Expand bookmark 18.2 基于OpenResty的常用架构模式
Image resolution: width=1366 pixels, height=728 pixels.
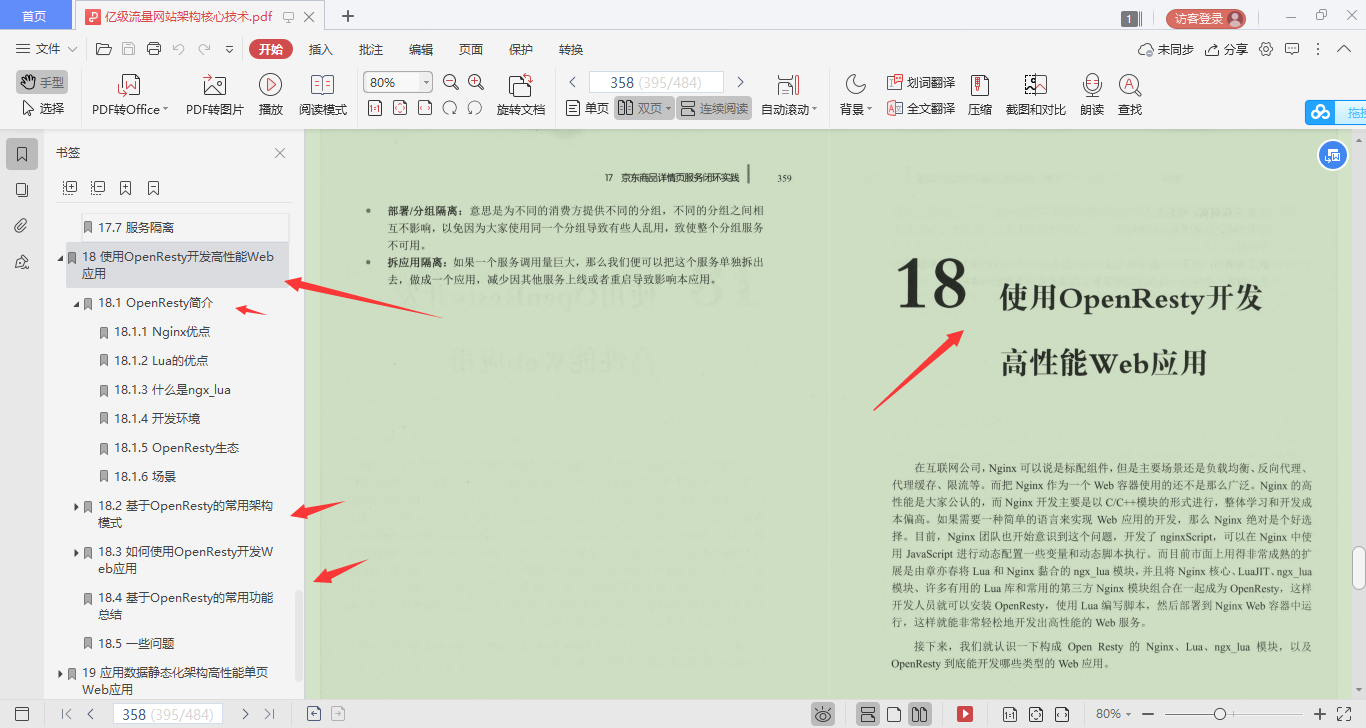click(x=75, y=506)
